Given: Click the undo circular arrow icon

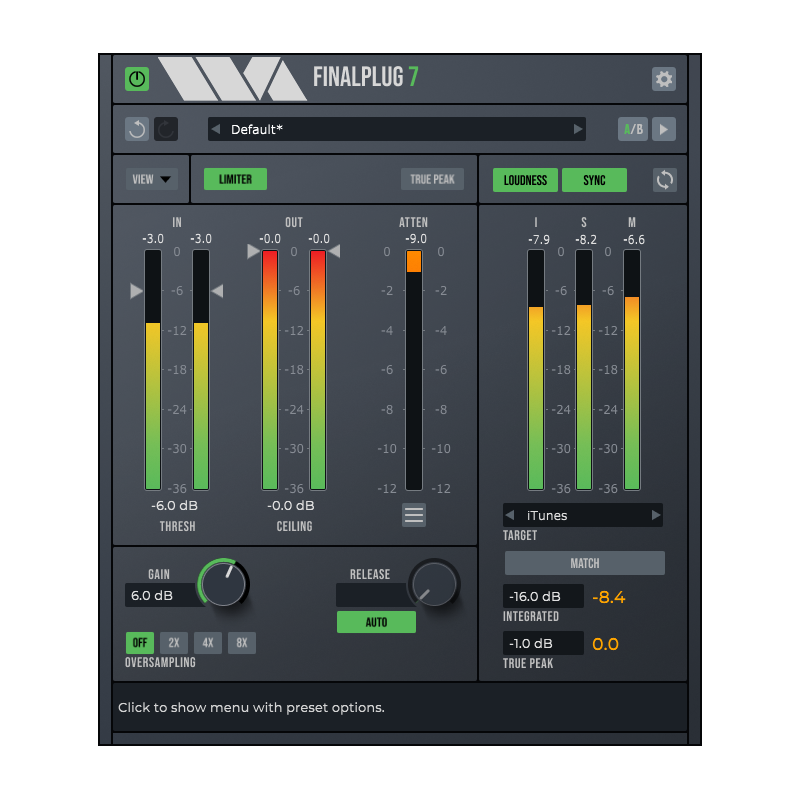Looking at the screenshot, I should (x=137, y=129).
